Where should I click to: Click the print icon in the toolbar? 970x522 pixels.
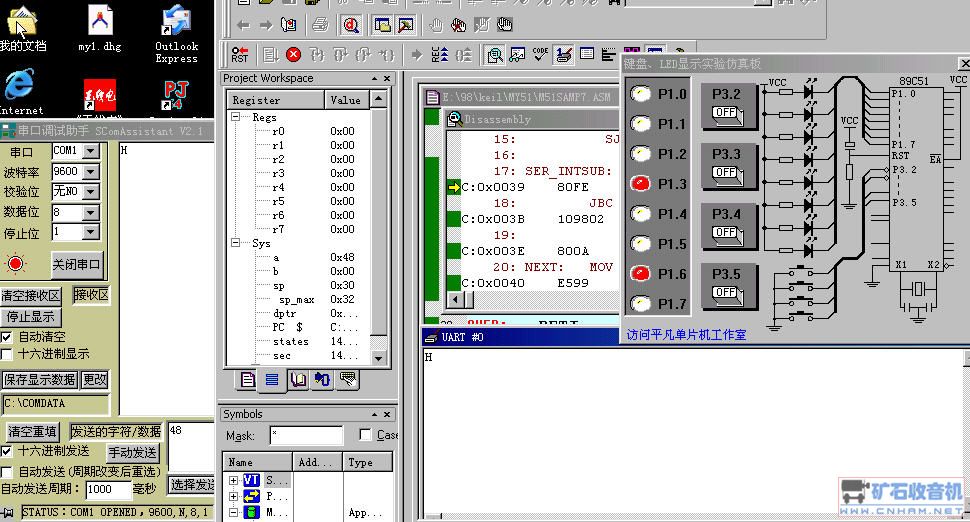[x=319, y=25]
